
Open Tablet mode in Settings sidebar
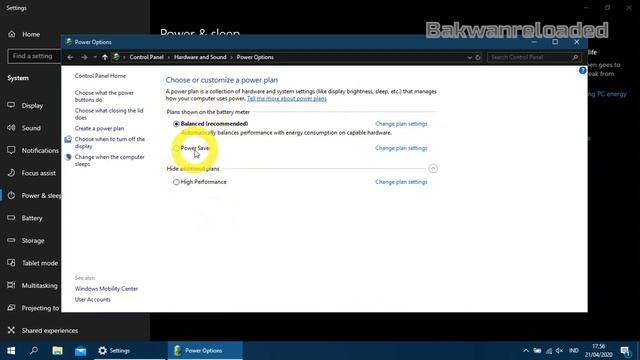[31, 263]
